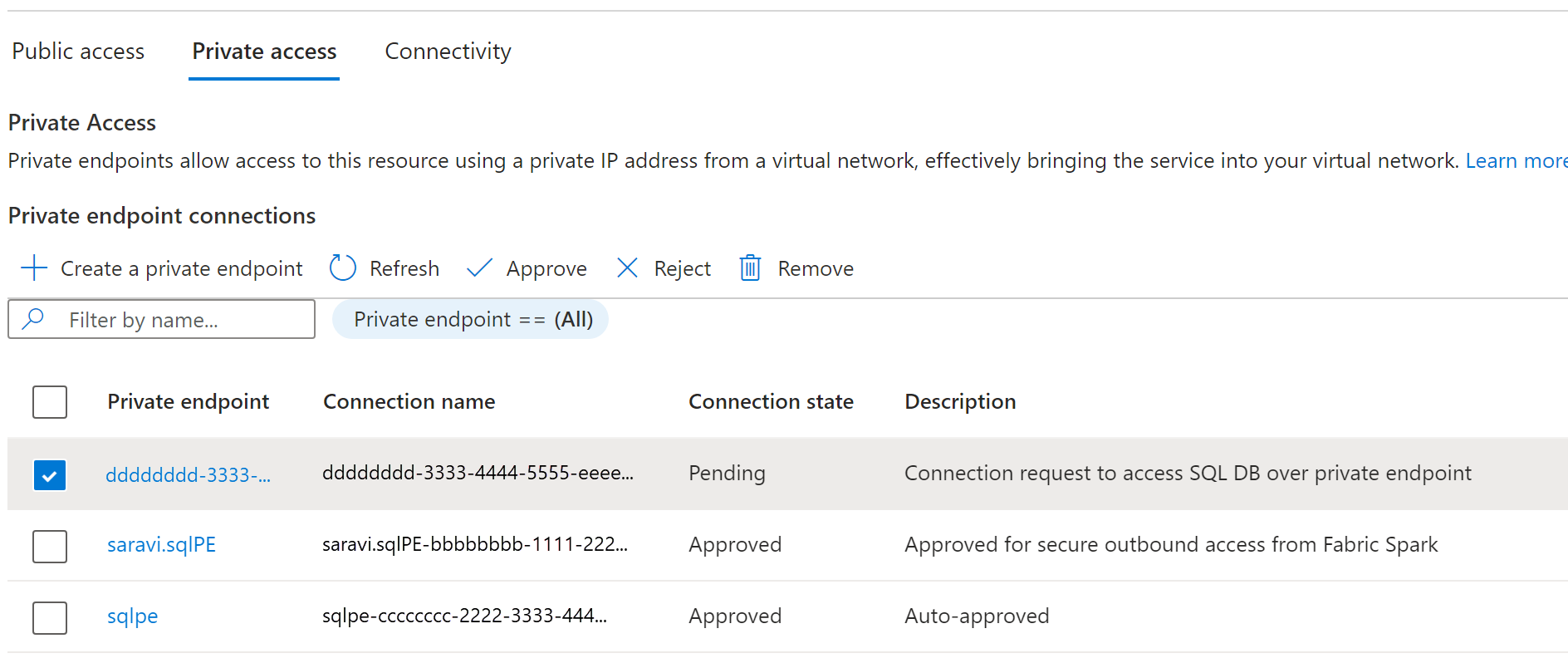Open the Learn more link

tap(1517, 161)
